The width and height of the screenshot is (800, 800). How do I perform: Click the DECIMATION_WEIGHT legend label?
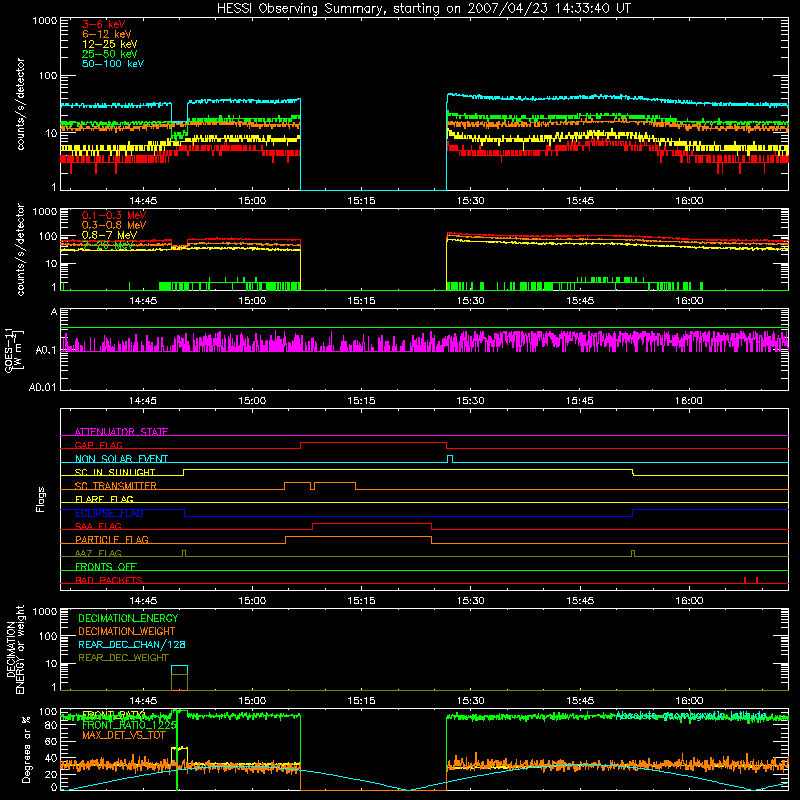[x=127, y=632]
